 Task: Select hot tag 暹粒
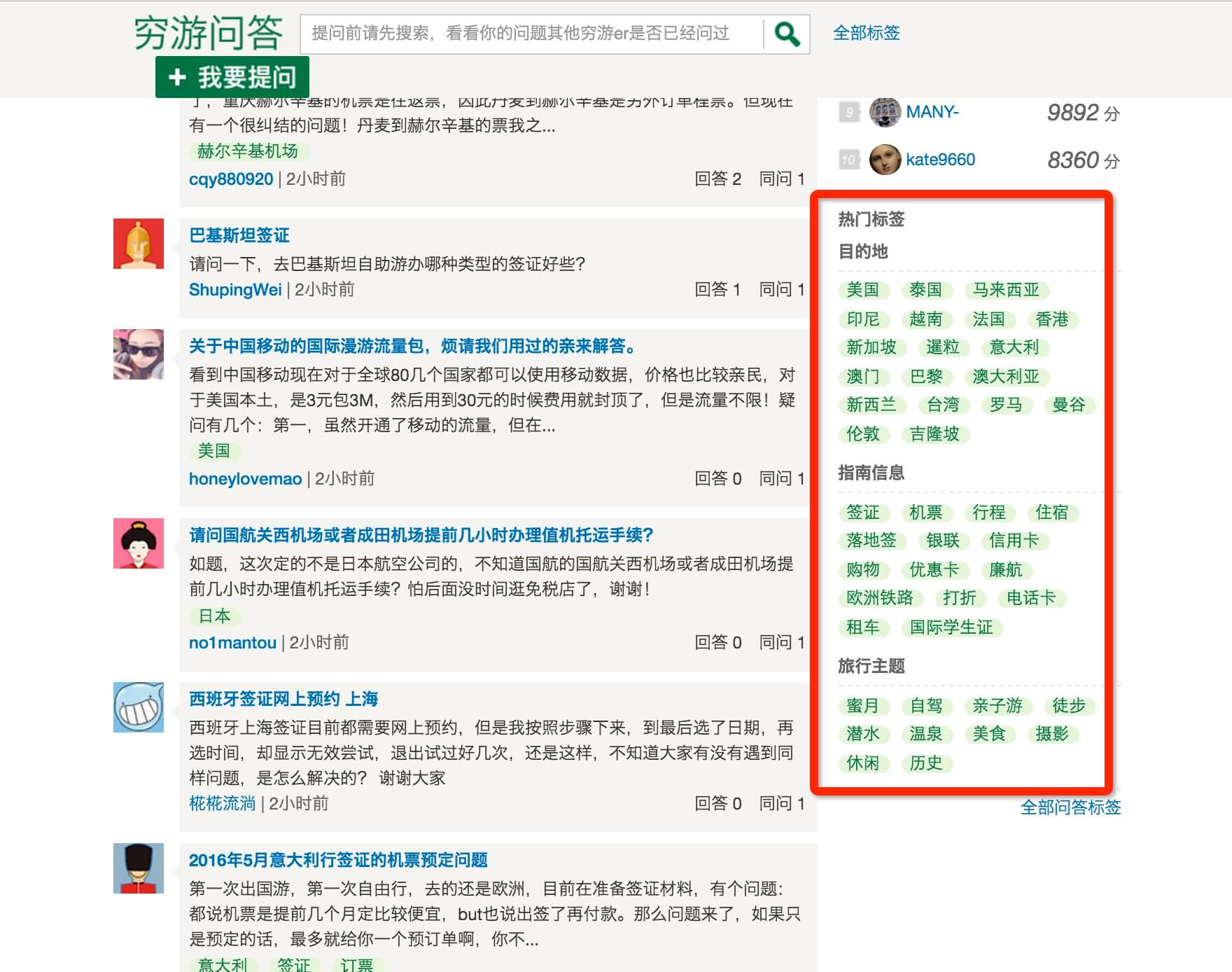coord(943,347)
